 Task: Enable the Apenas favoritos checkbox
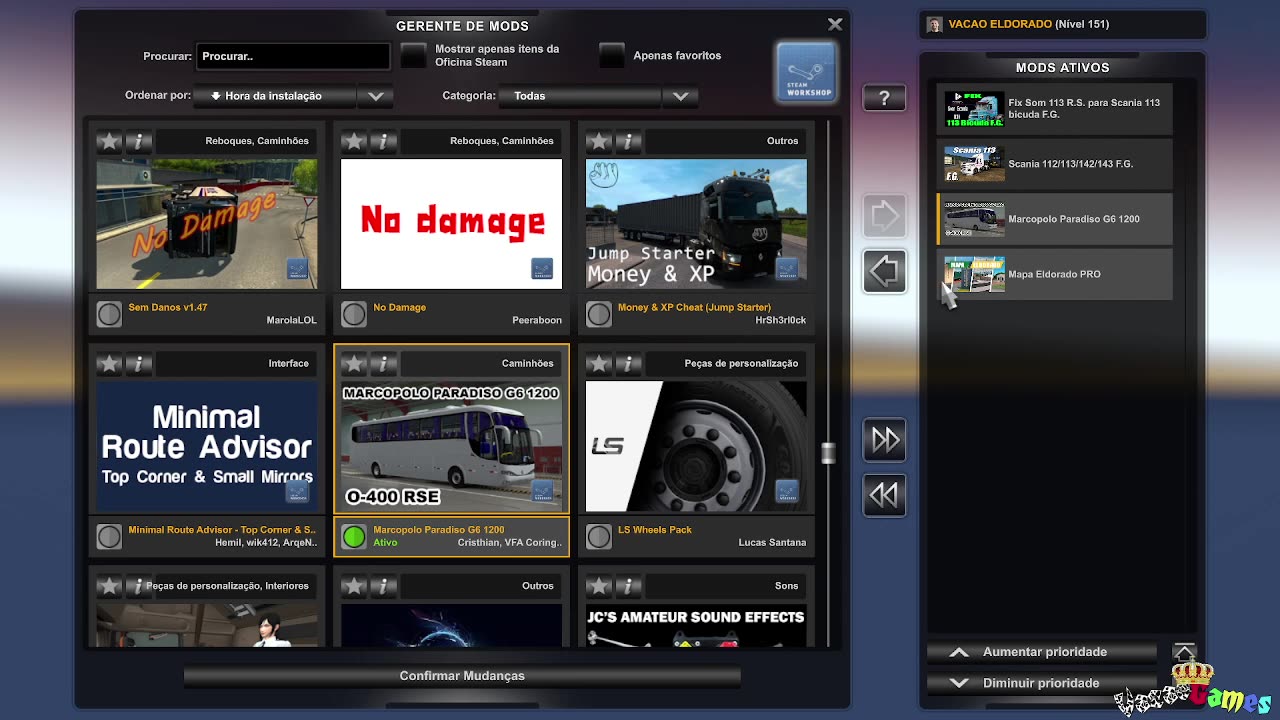pos(612,55)
